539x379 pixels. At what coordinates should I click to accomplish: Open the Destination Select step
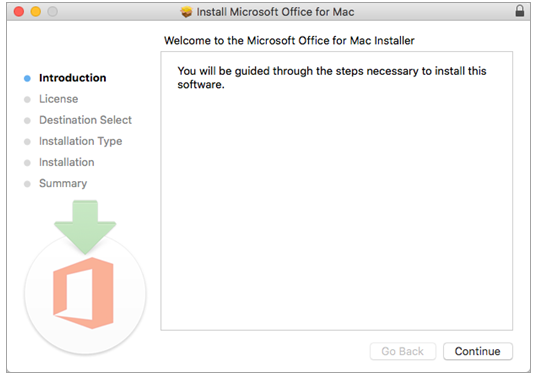85,120
